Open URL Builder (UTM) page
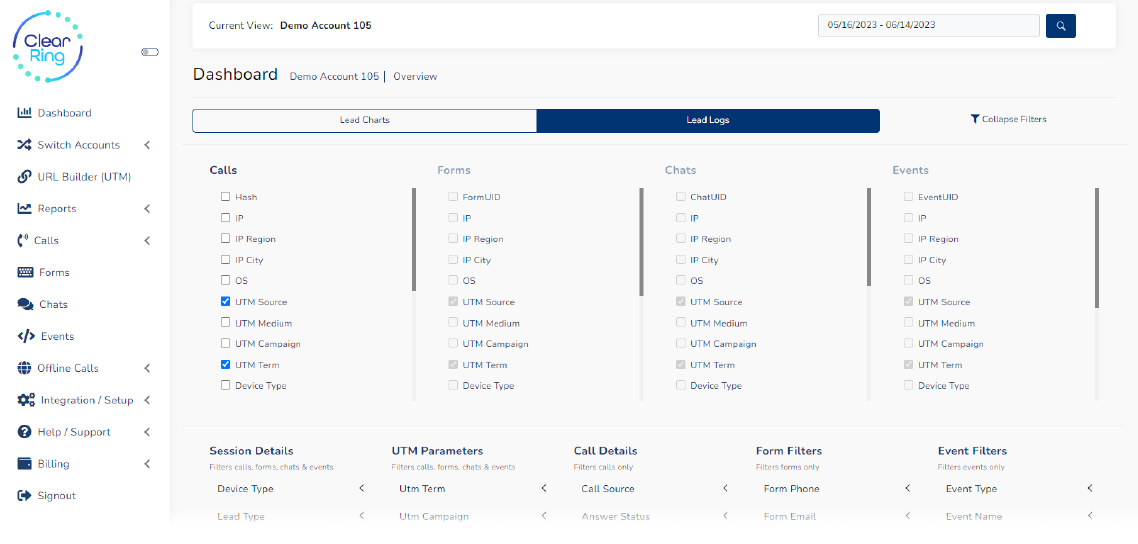Screen dimensions: 1138x544 pos(84,177)
